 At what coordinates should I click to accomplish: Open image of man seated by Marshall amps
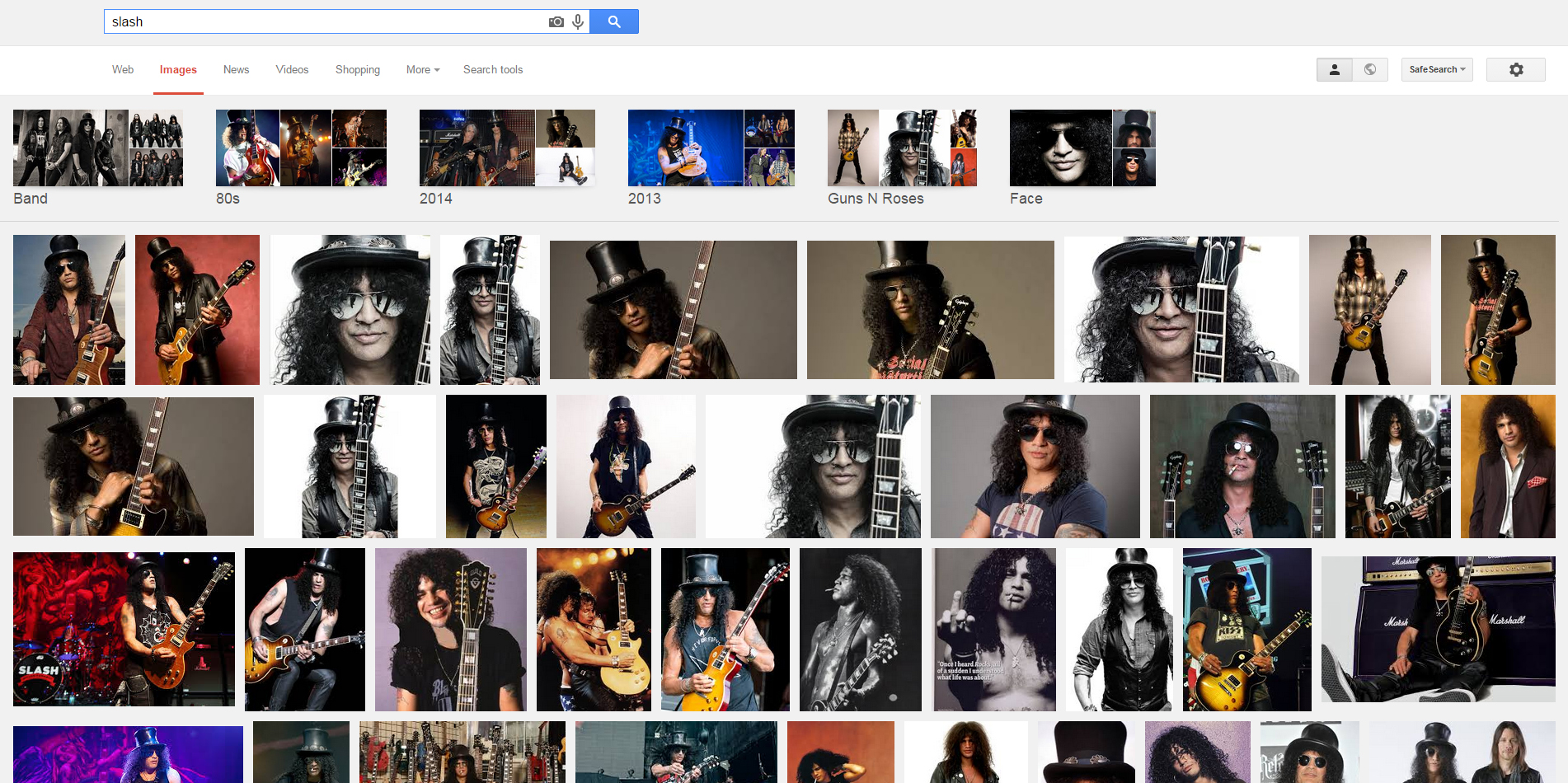pyautogui.click(x=1438, y=629)
